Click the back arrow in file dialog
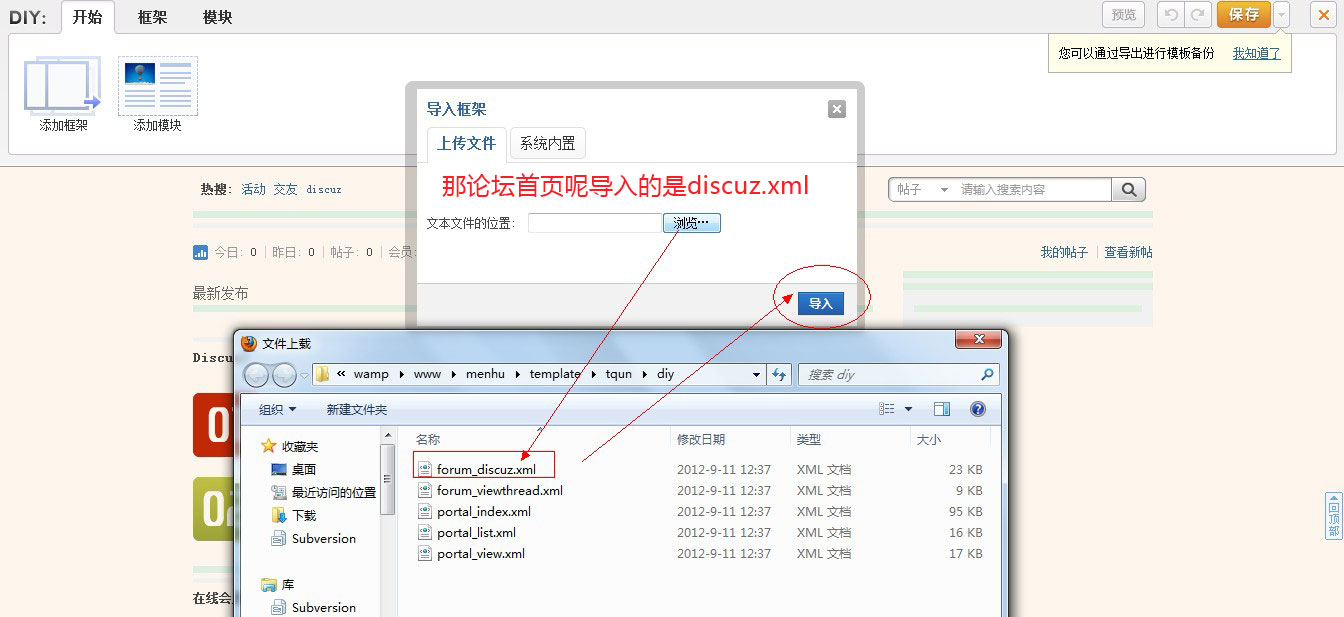The height and width of the screenshot is (617, 1344). [257, 374]
